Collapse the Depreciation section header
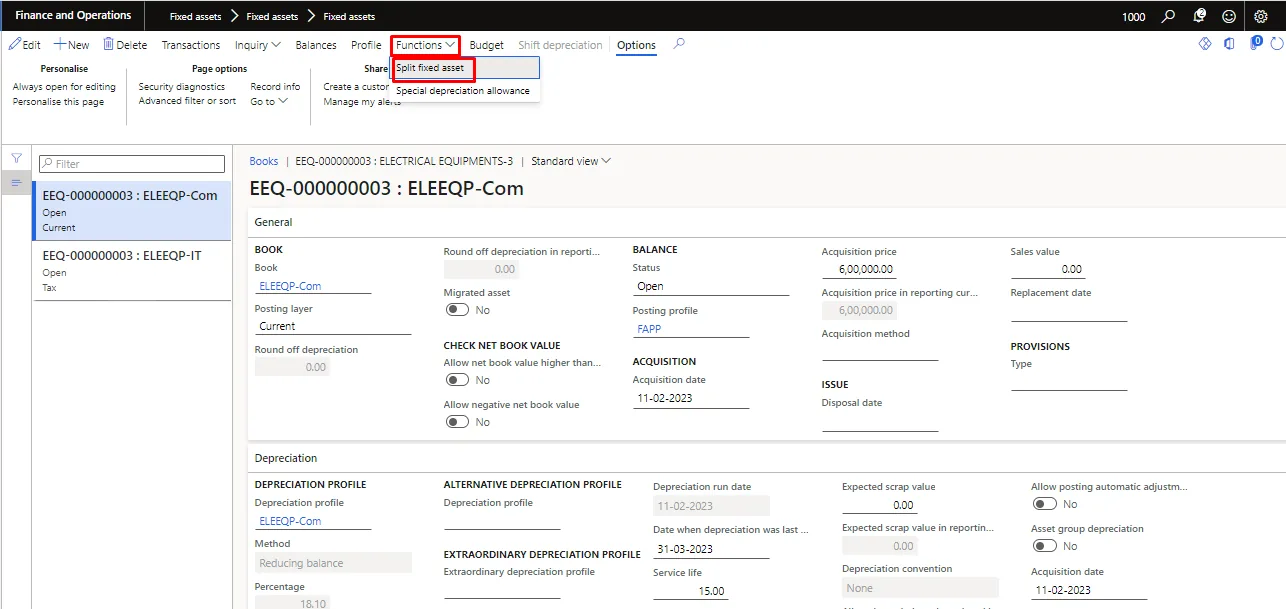The height and width of the screenshot is (609, 1286). [286, 458]
